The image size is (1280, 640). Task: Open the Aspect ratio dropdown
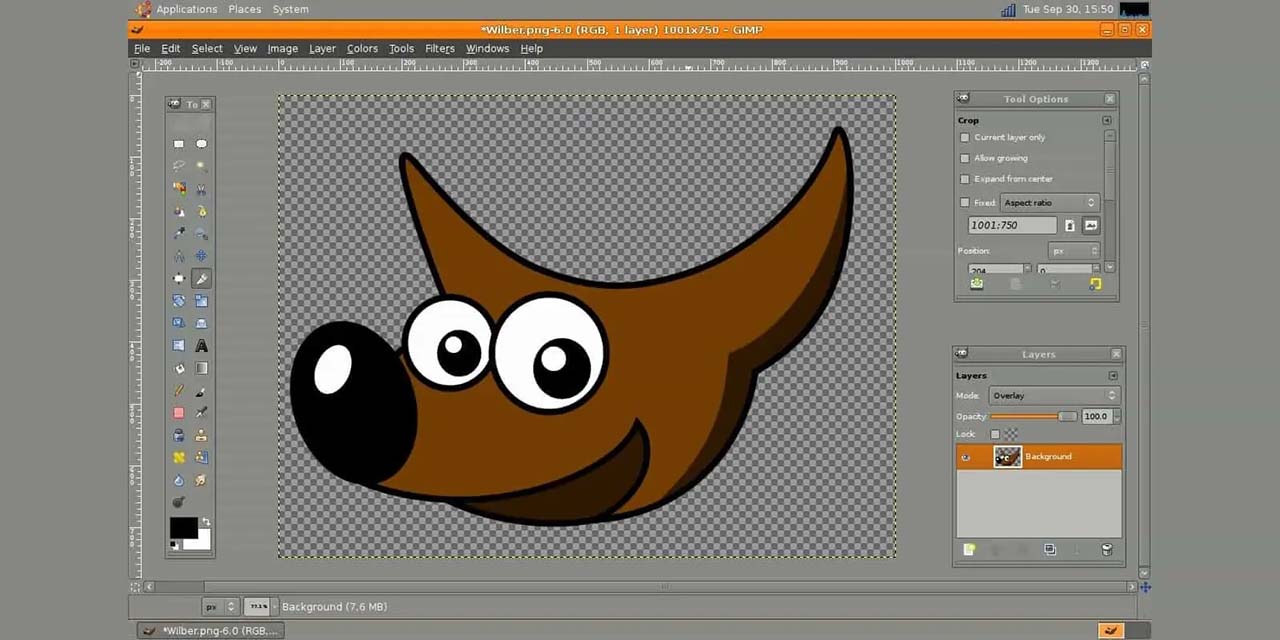(x=1050, y=203)
